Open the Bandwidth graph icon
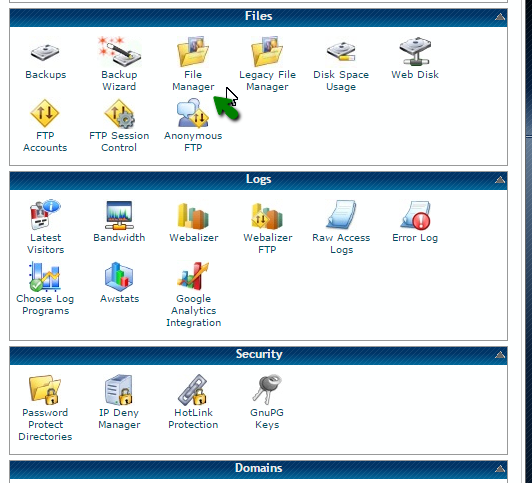 pos(119,215)
